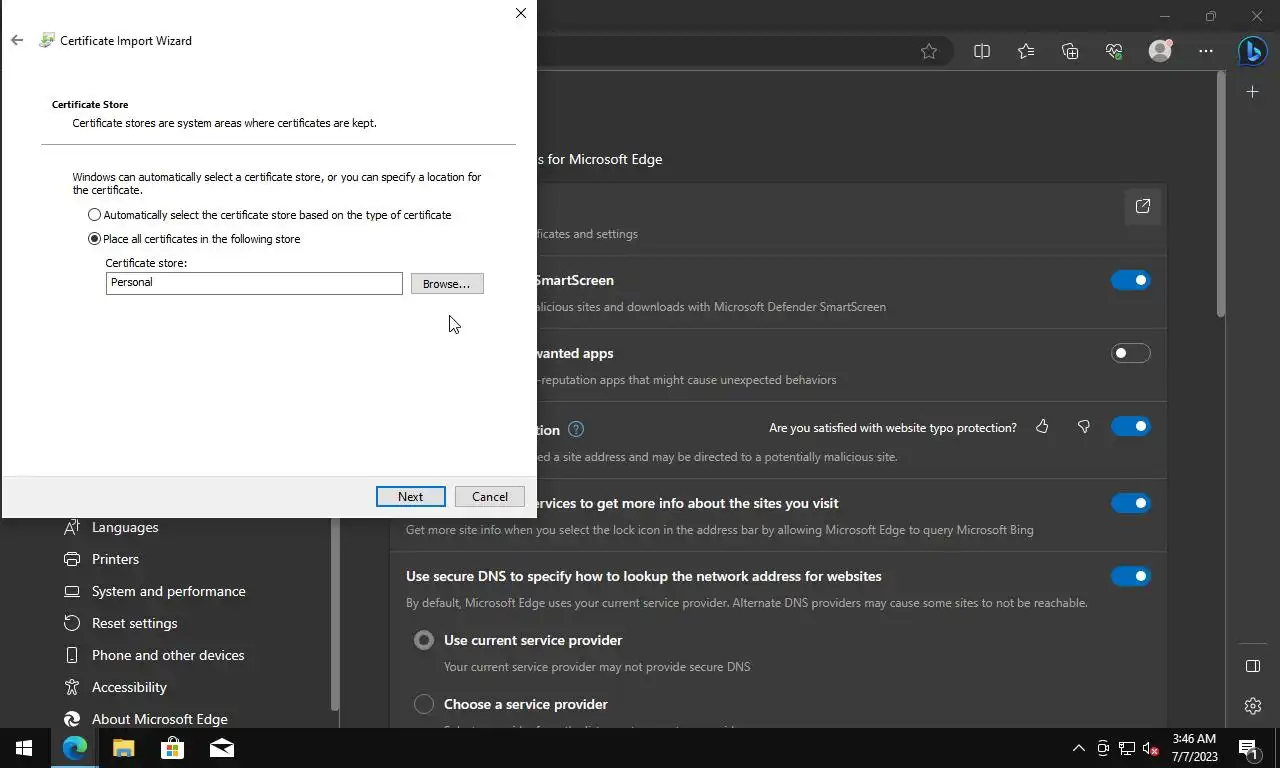Open Edge Favorites panel

[1026, 51]
